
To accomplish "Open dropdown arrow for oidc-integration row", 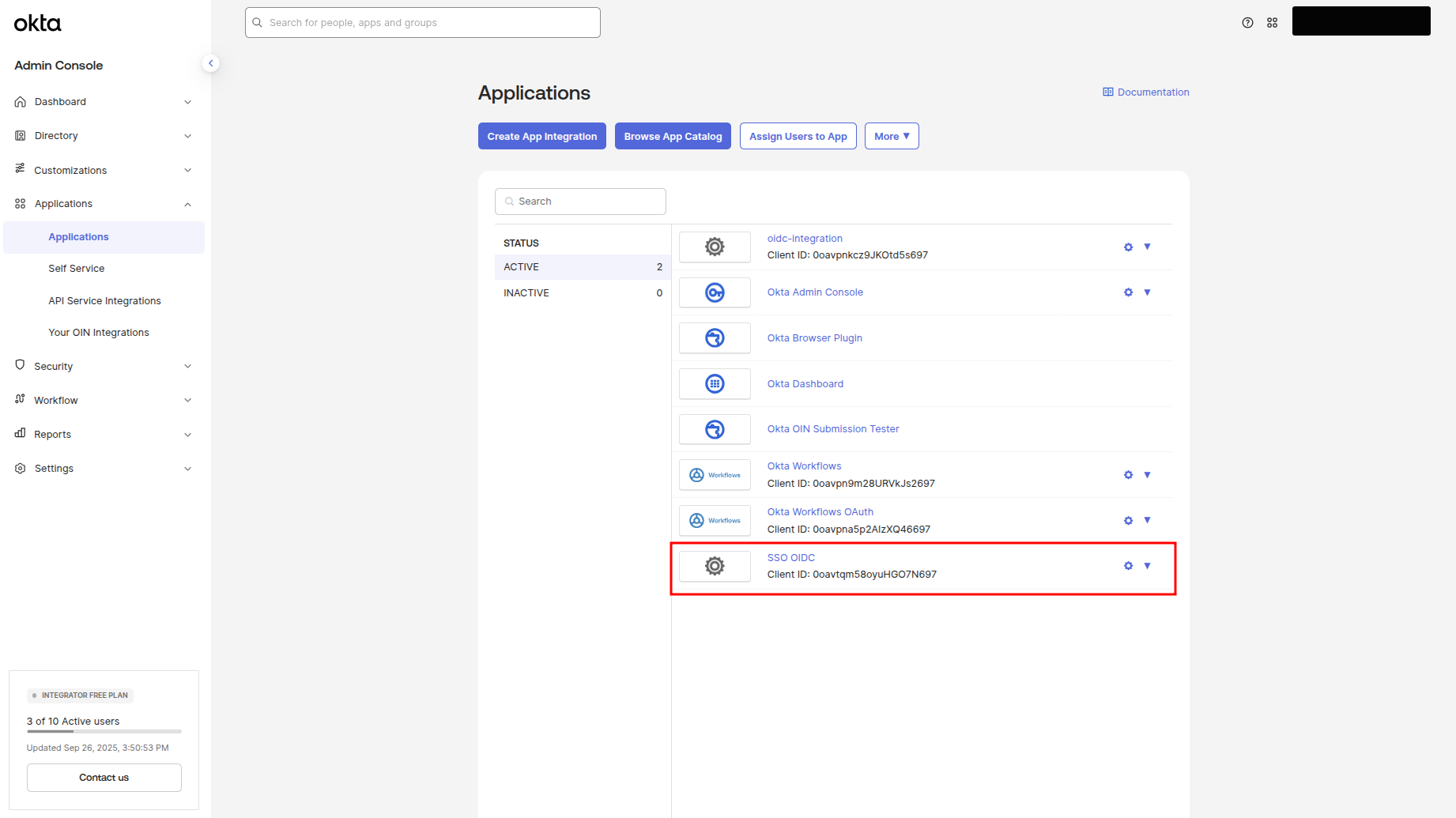I will tap(1147, 247).
